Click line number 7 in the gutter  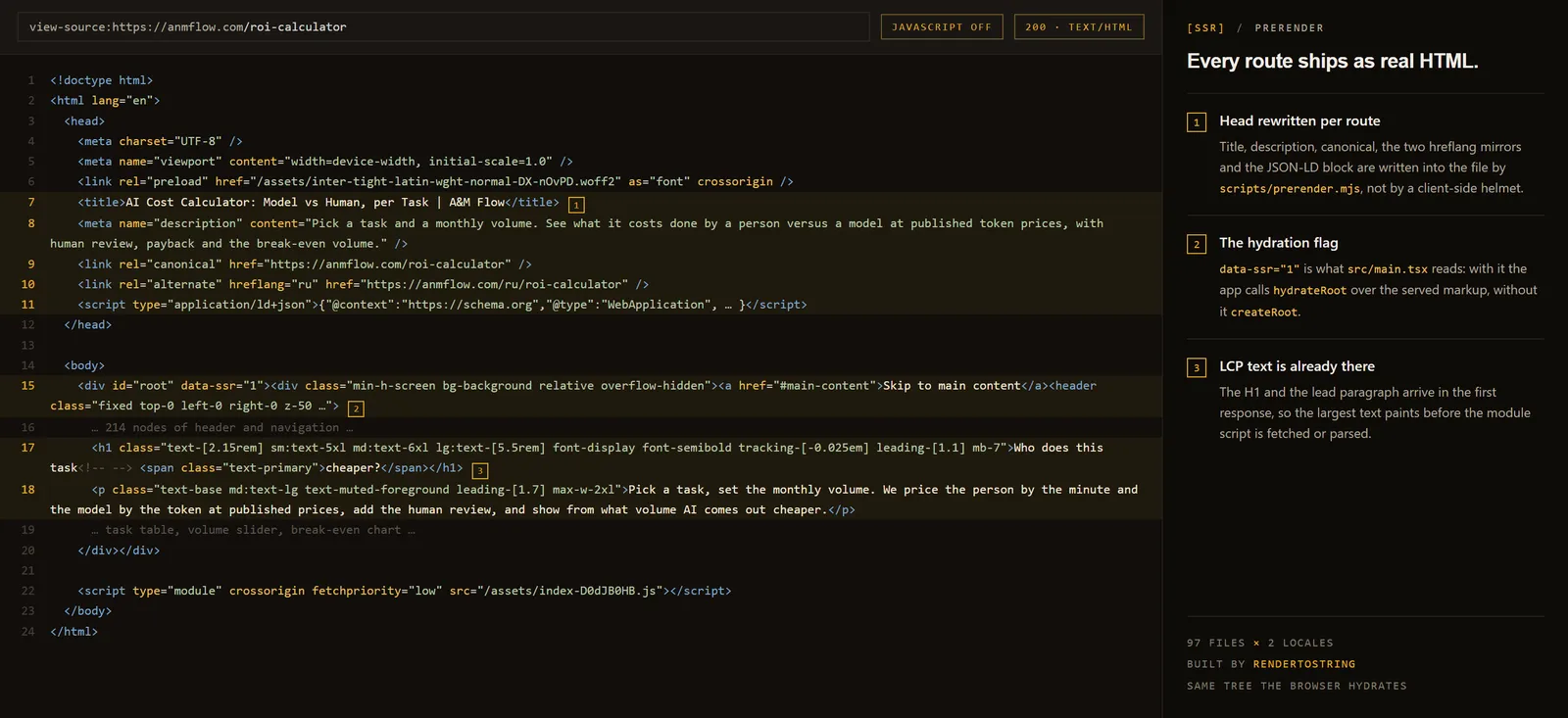[30, 202]
